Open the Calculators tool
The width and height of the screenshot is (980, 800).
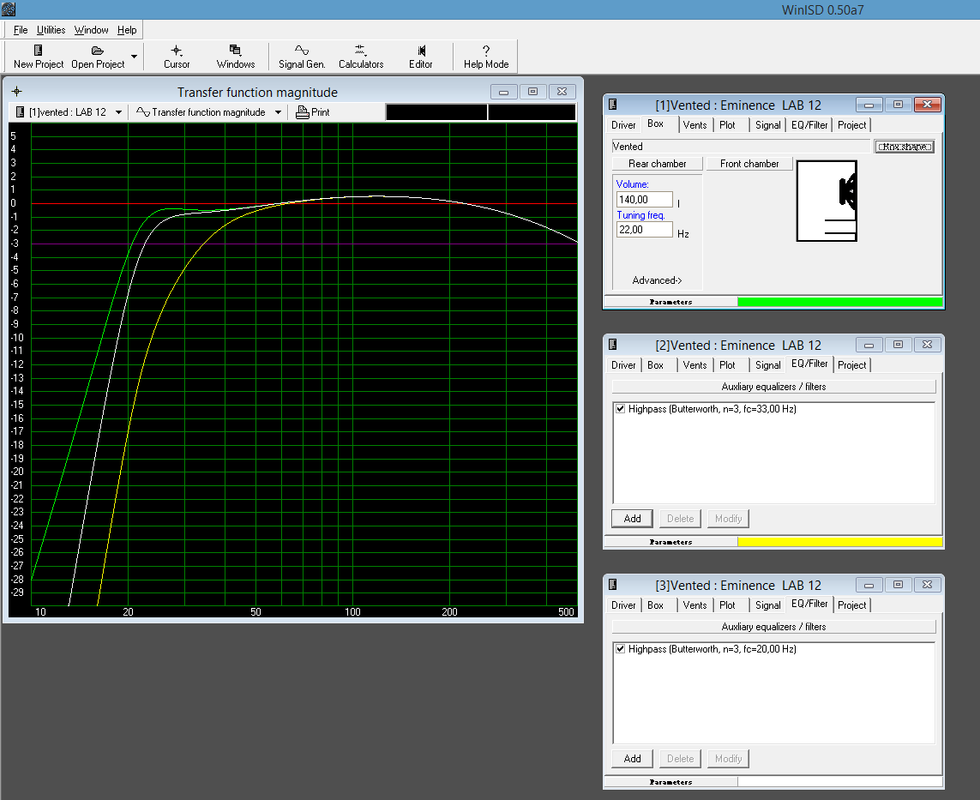point(361,56)
